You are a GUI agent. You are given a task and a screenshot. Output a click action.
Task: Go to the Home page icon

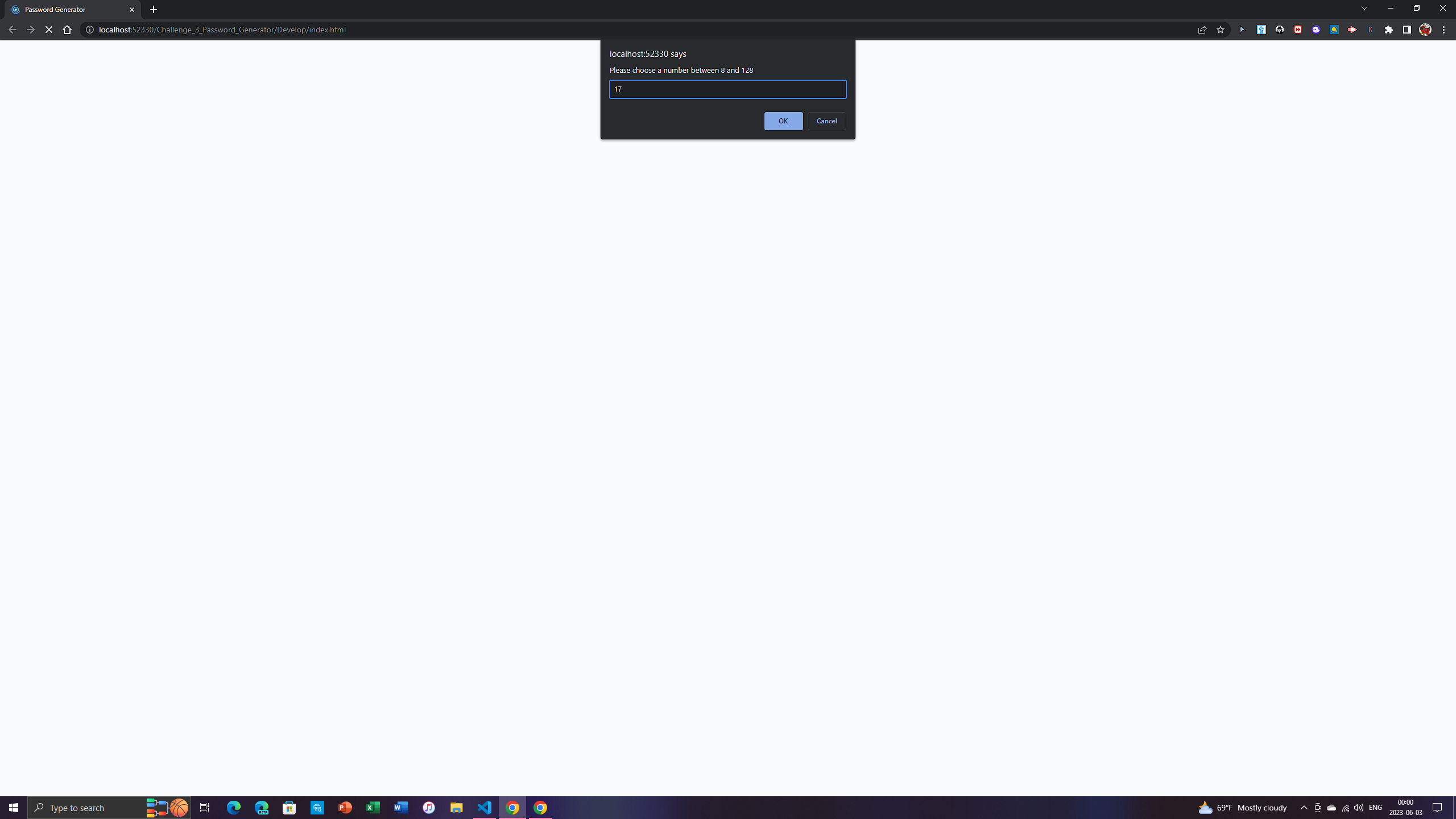(x=67, y=30)
